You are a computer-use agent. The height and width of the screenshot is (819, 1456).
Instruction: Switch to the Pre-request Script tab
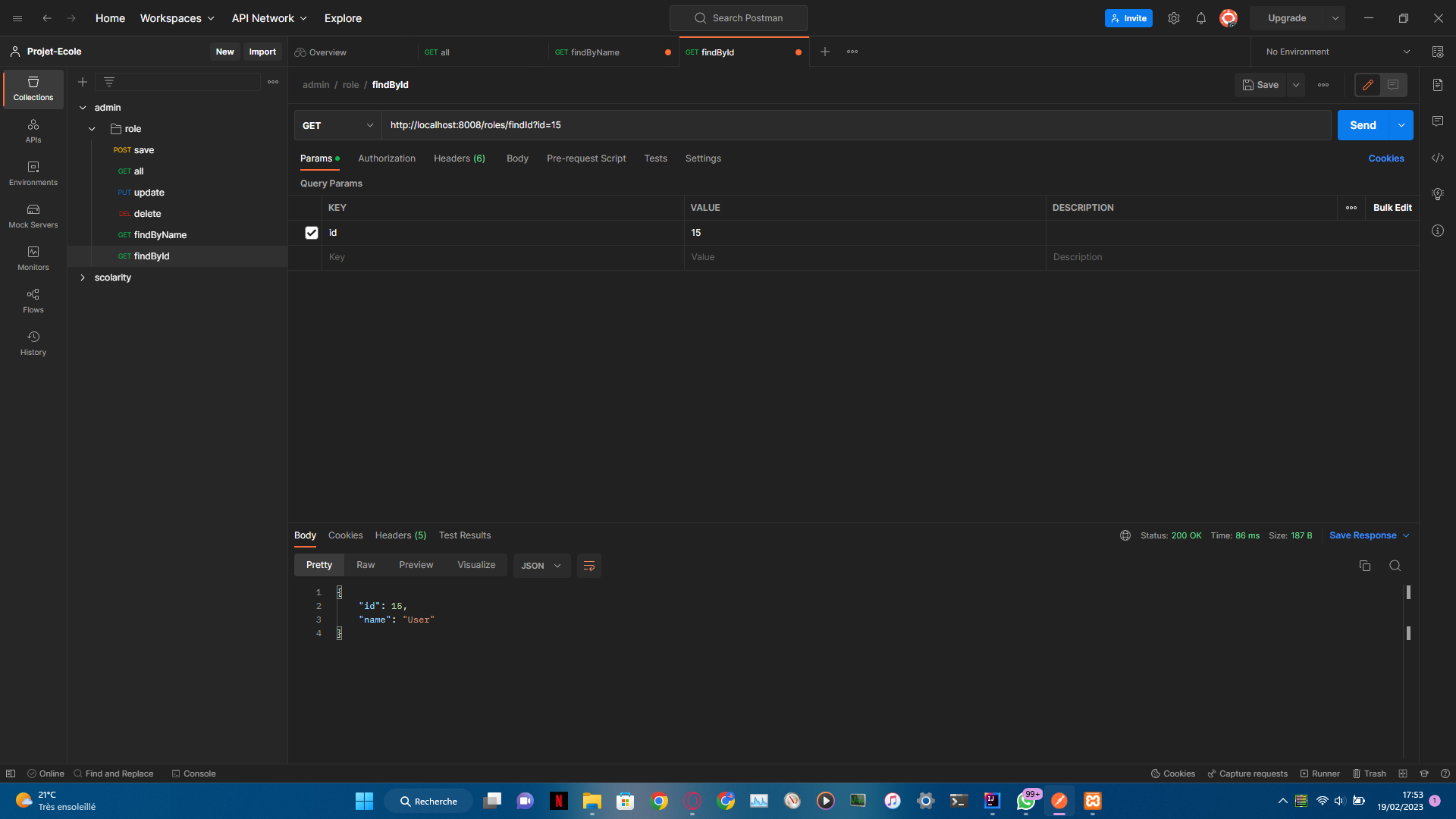[586, 158]
